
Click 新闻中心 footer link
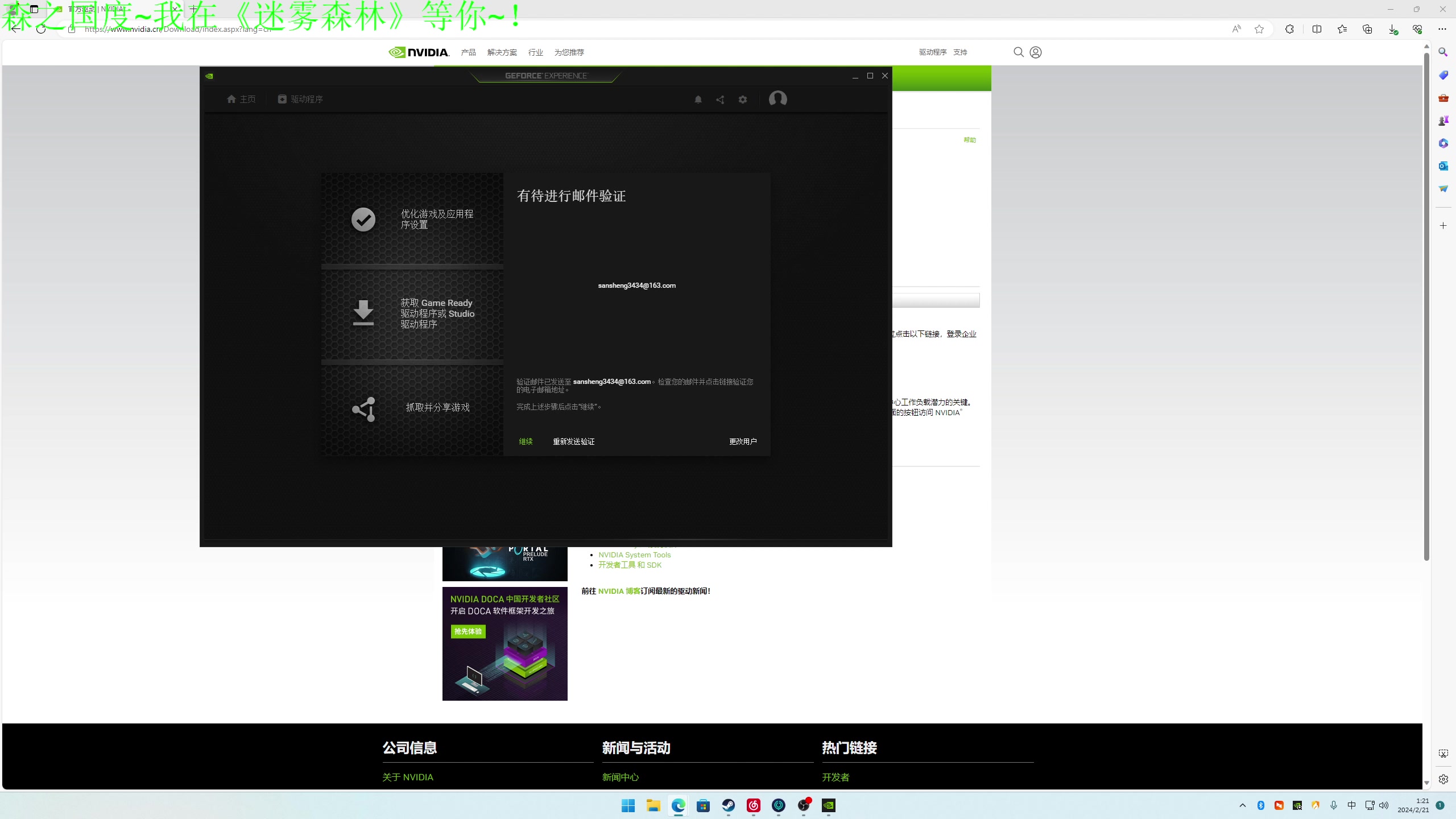(620, 777)
